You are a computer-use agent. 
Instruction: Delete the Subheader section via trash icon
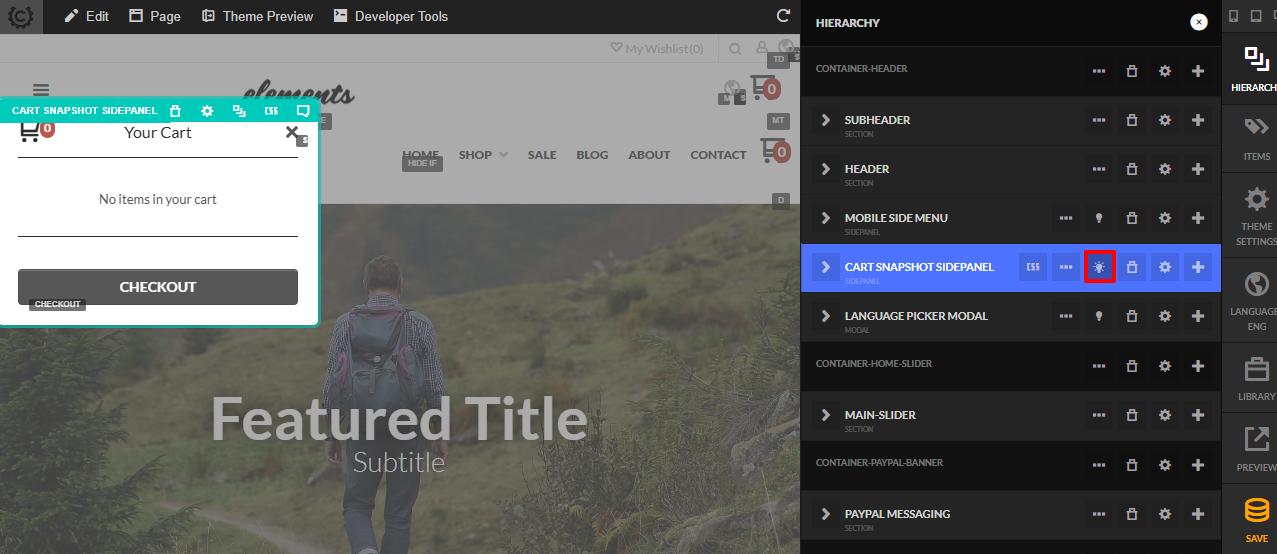click(1132, 120)
